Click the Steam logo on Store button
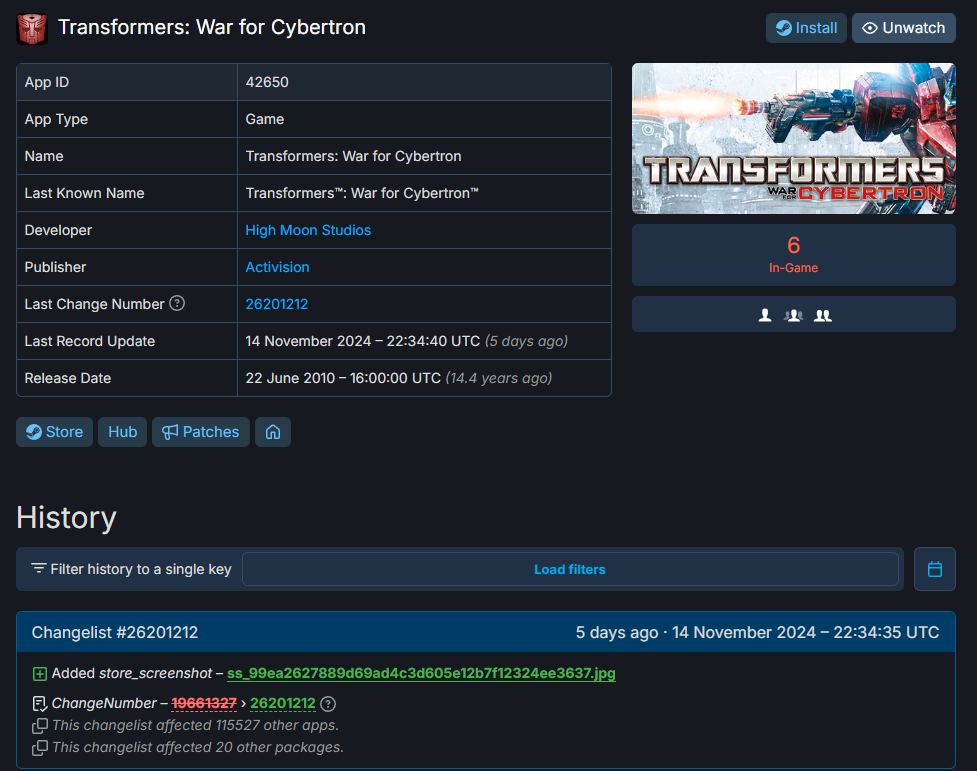The image size is (977, 771). point(34,432)
